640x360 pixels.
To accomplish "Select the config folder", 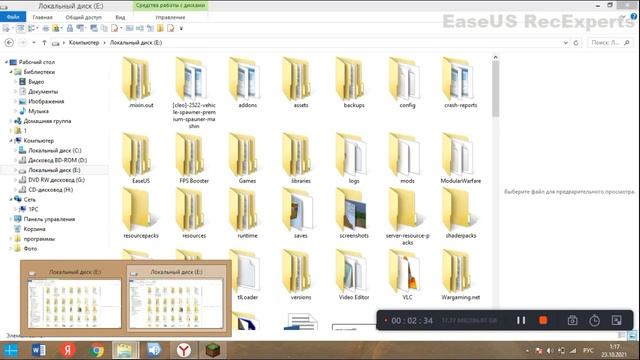I will tap(407, 83).
